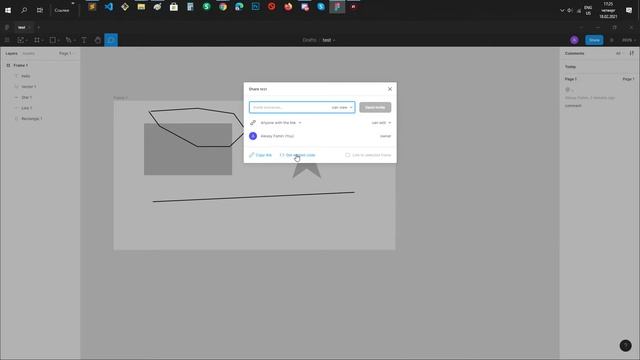The width and height of the screenshot is (640, 360).
Task: Open Page 1 dropdown in Layers panel
Action: point(66,53)
